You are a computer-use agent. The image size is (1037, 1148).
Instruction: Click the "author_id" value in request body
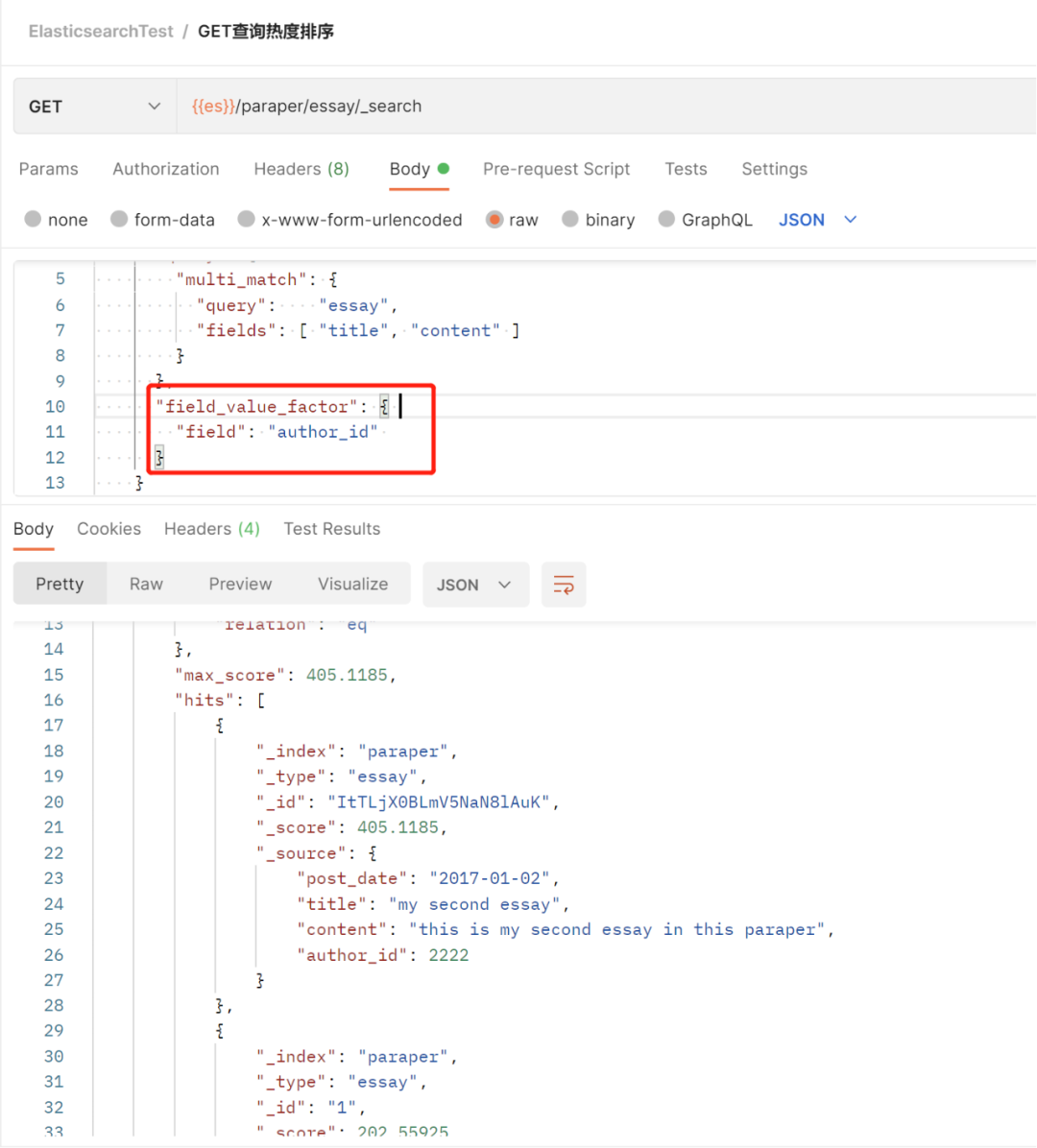click(x=323, y=432)
